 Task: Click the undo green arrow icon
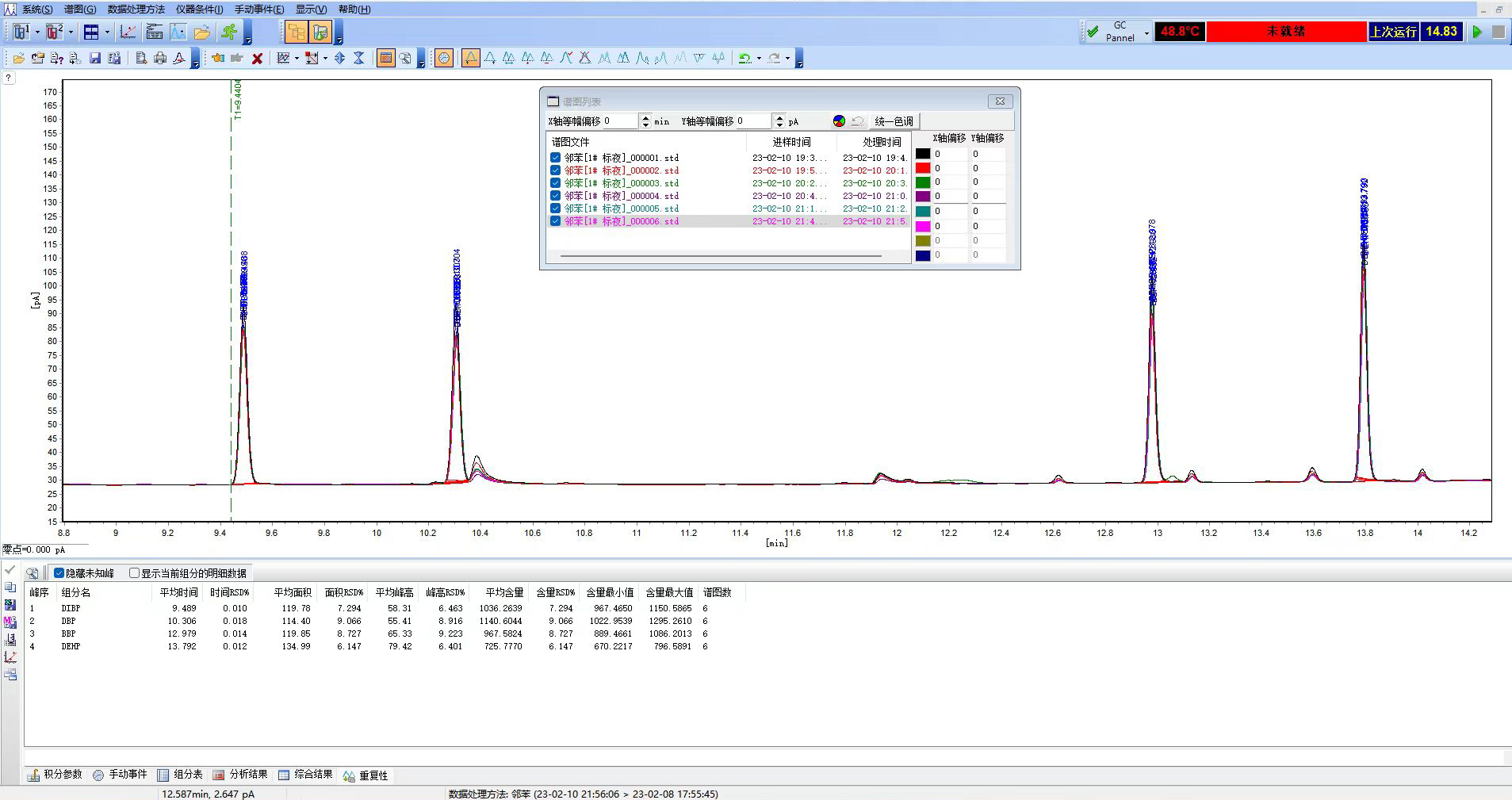click(x=745, y=58)
